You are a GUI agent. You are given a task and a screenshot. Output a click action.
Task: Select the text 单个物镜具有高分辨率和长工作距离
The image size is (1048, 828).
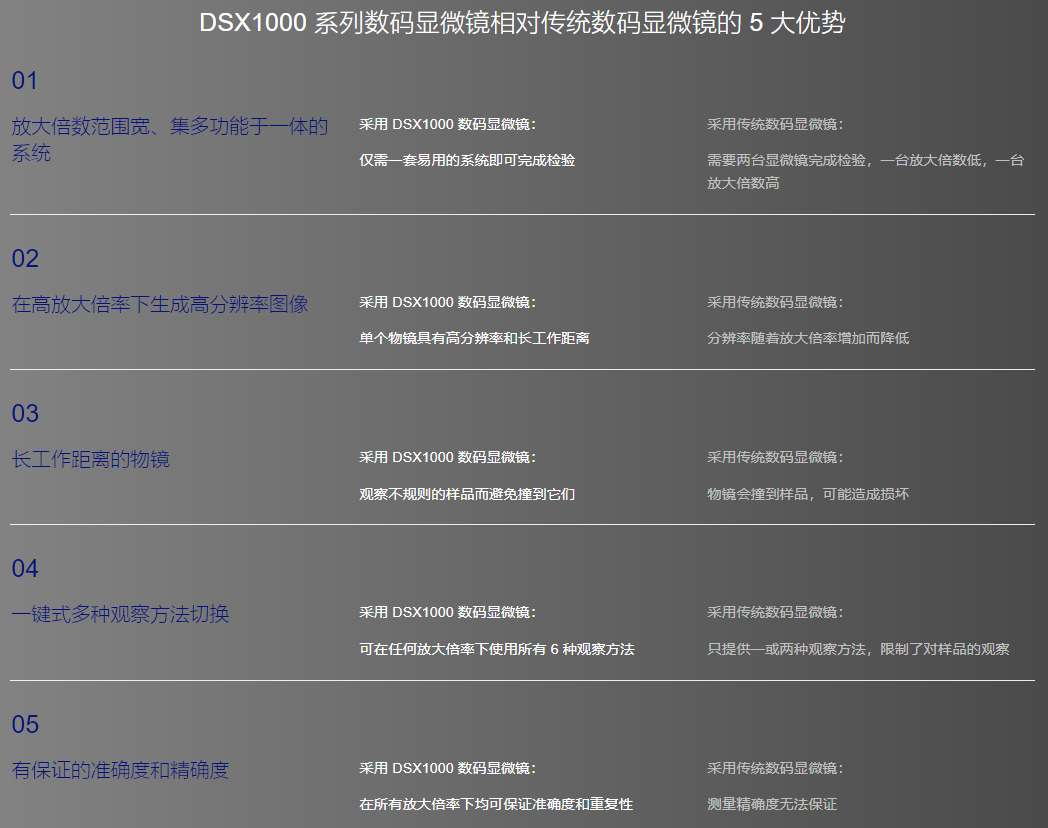pyautogui.click(x=474, y=338)
